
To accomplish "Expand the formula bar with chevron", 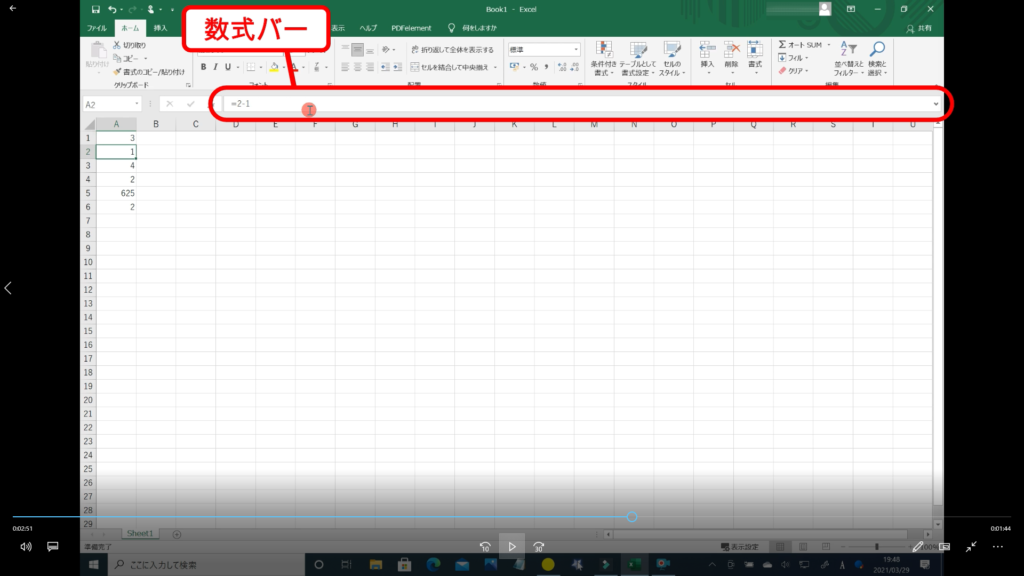I will [936, 104].
